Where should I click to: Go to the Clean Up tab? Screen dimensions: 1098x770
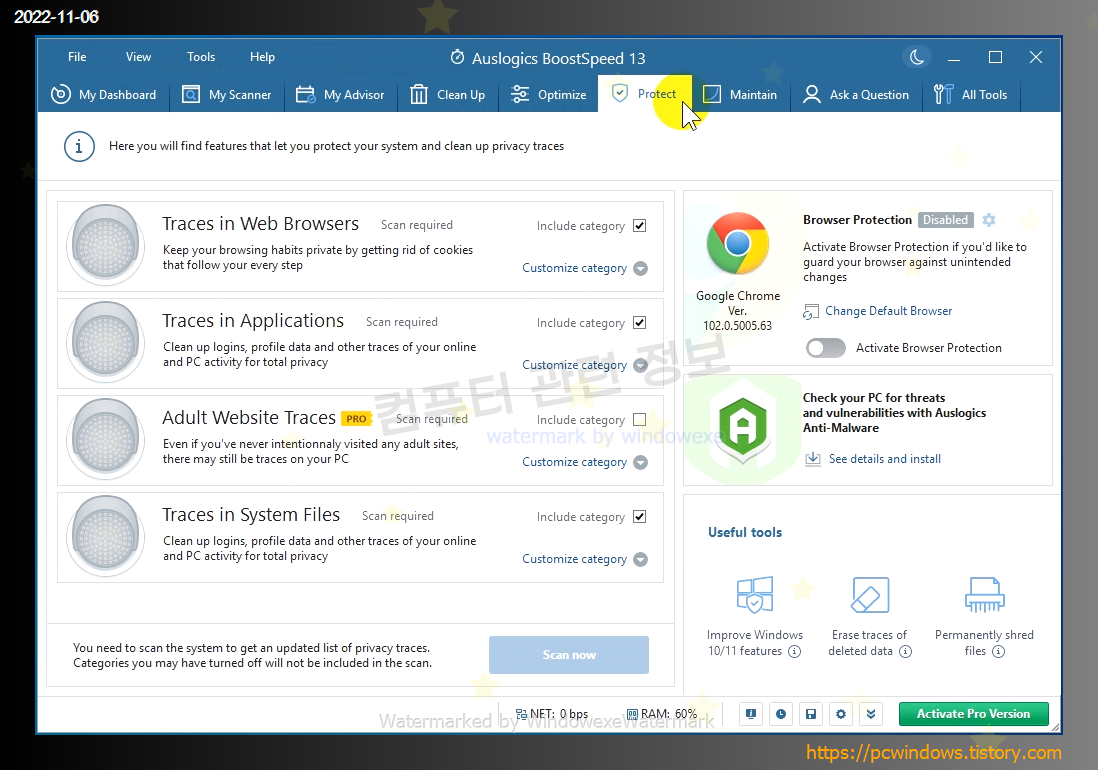(x=447, y=94)
